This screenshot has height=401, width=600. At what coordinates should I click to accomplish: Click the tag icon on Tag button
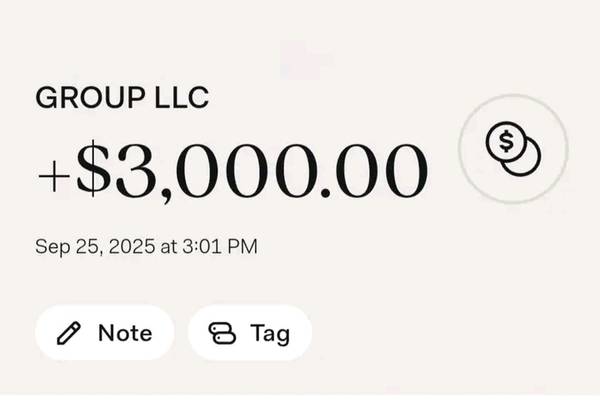pos(221,333)
